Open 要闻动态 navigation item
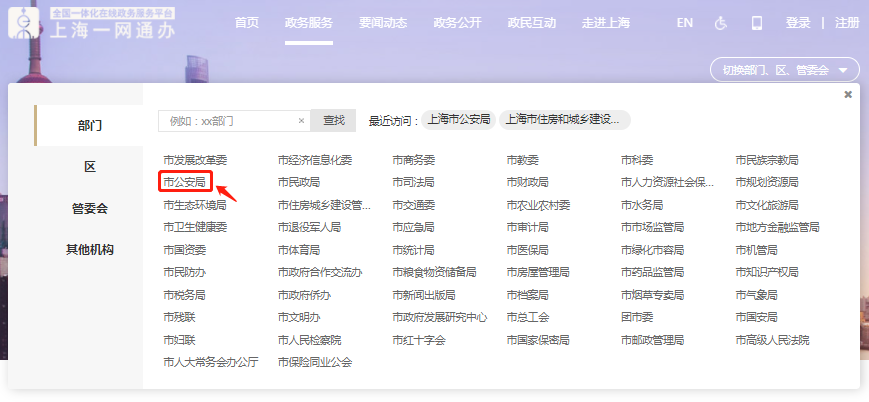The height and width of the screenshot is (402, 869). tap(383, 23)
